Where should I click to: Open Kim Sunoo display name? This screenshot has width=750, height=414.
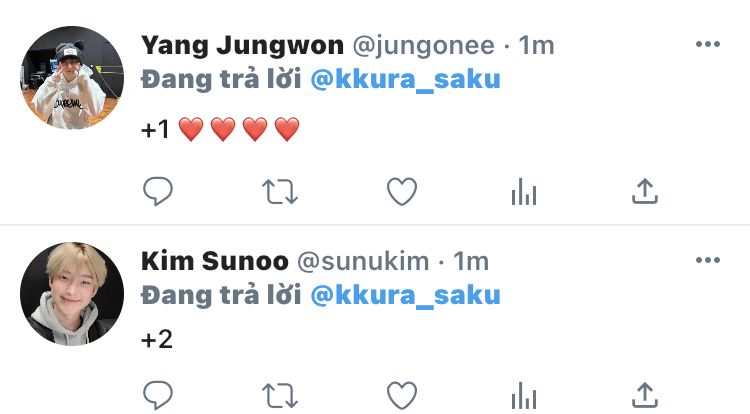(215, 261)
